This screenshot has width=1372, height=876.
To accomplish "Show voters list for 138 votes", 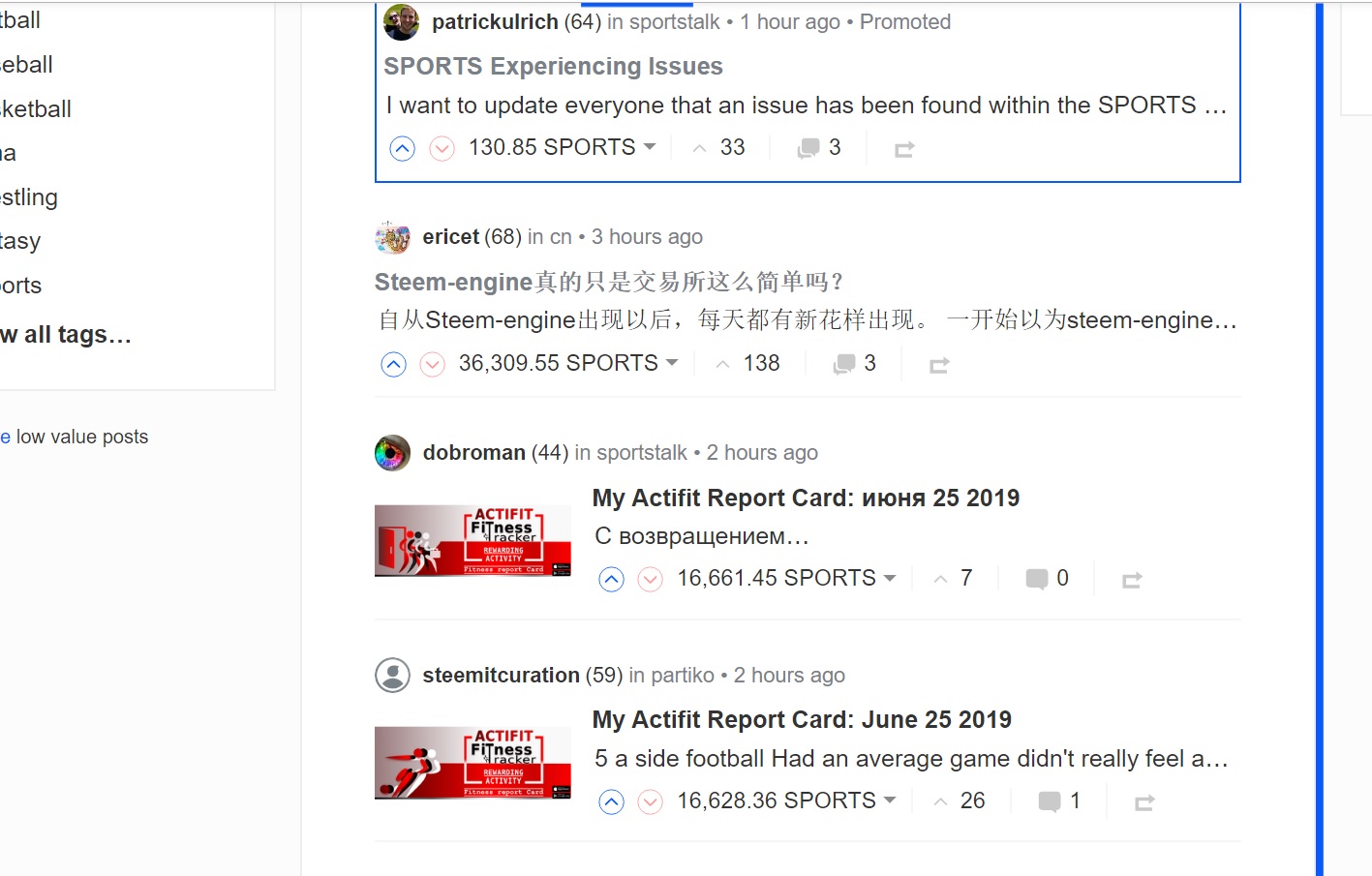I will coord(747,363).
